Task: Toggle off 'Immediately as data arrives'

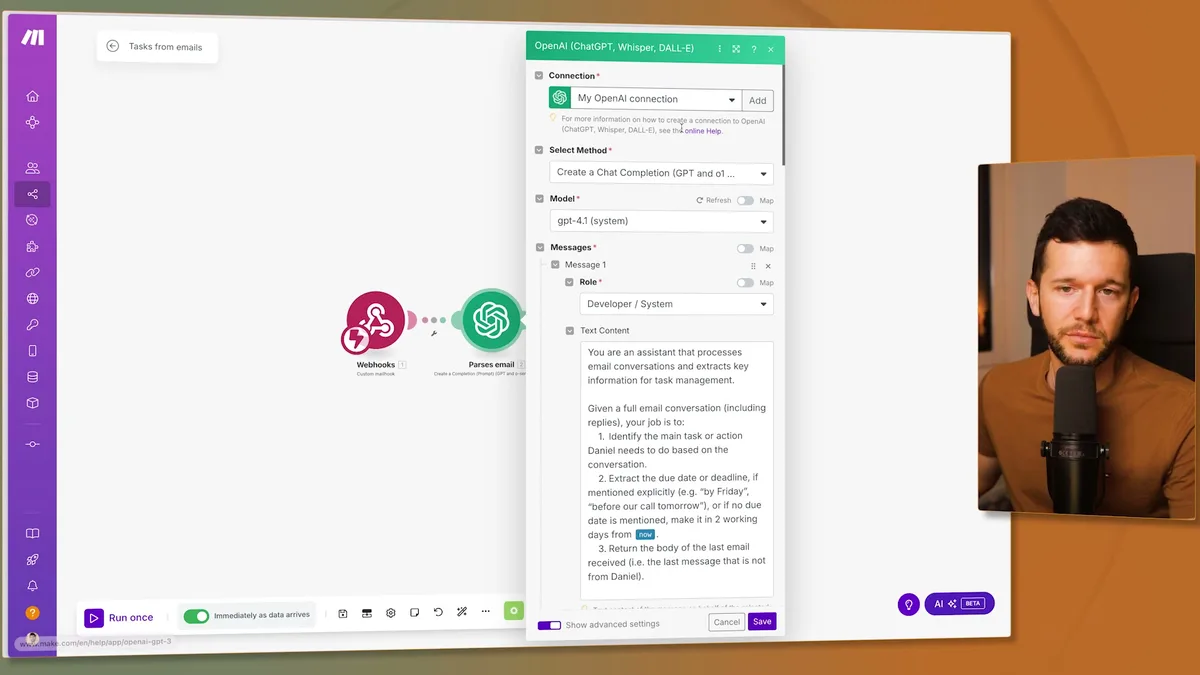Action: click(196, 616)
